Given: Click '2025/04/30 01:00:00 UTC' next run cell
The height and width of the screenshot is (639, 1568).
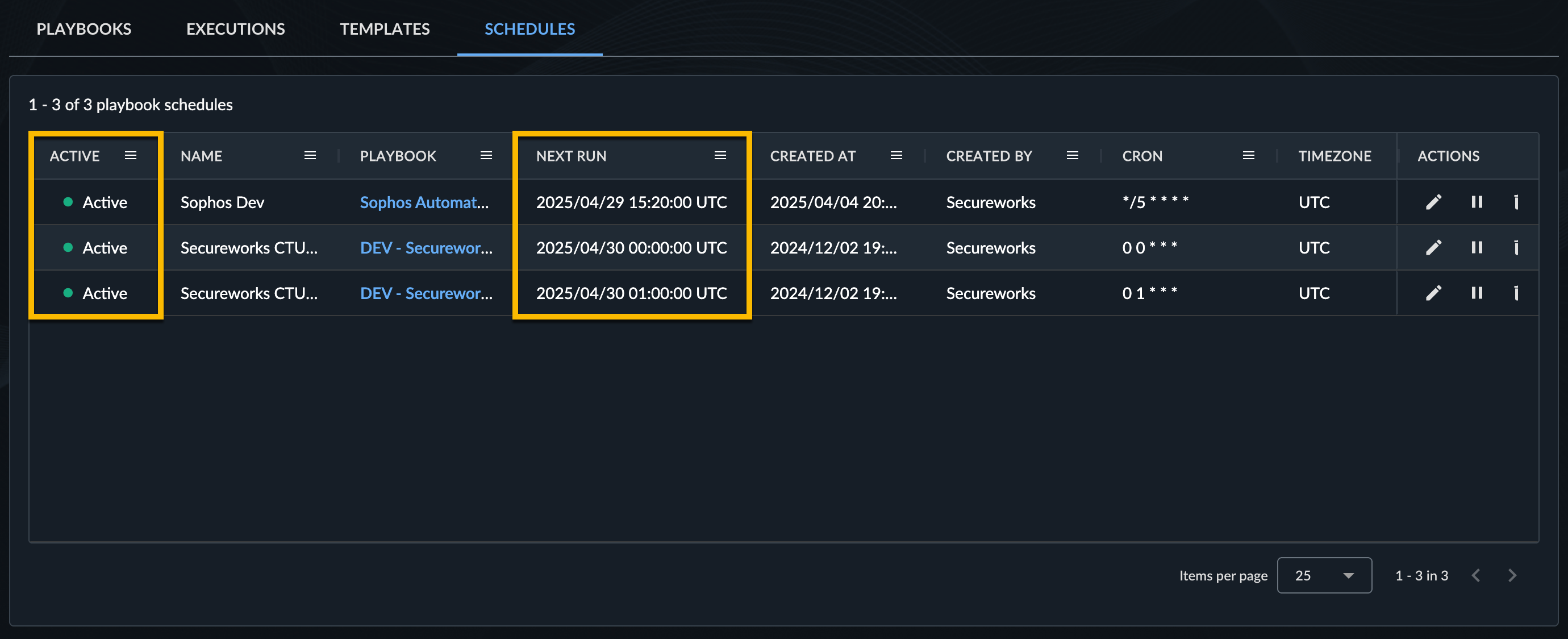Looking at the screenshot, I should coord(631,293).
